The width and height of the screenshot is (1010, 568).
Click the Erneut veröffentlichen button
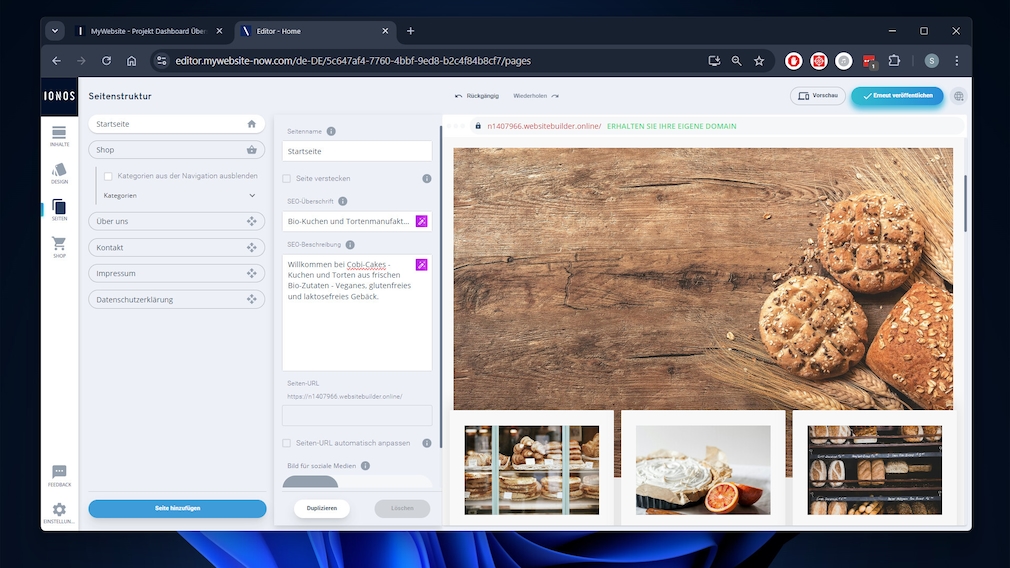pos(897,96)
